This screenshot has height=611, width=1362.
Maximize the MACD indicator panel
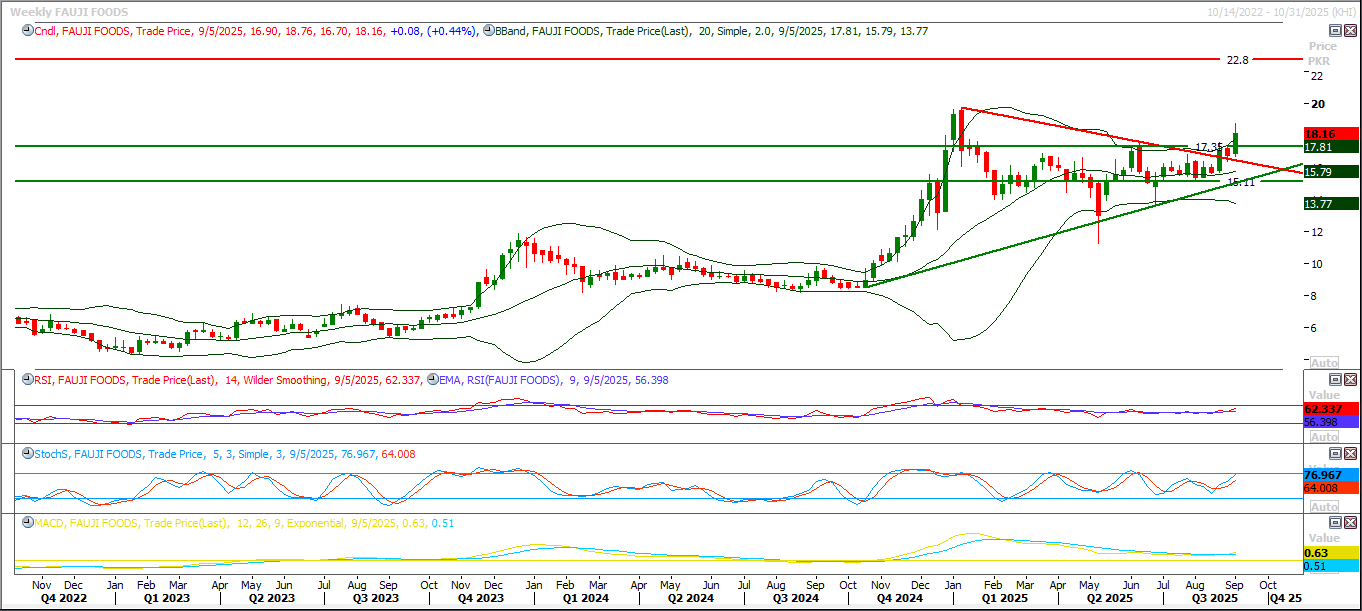pos(1335,523)
